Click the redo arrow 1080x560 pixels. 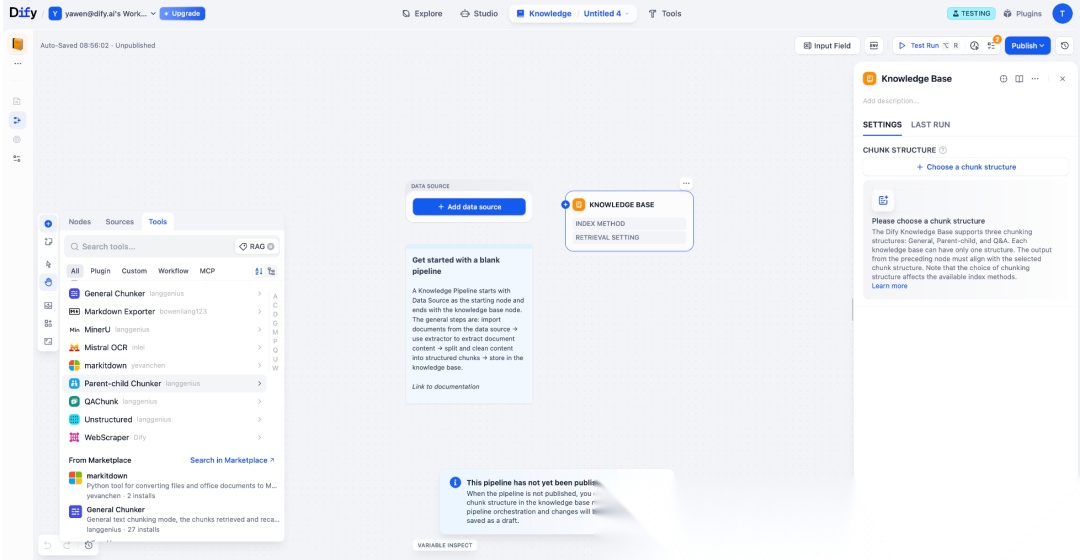[x=67, y=545]
